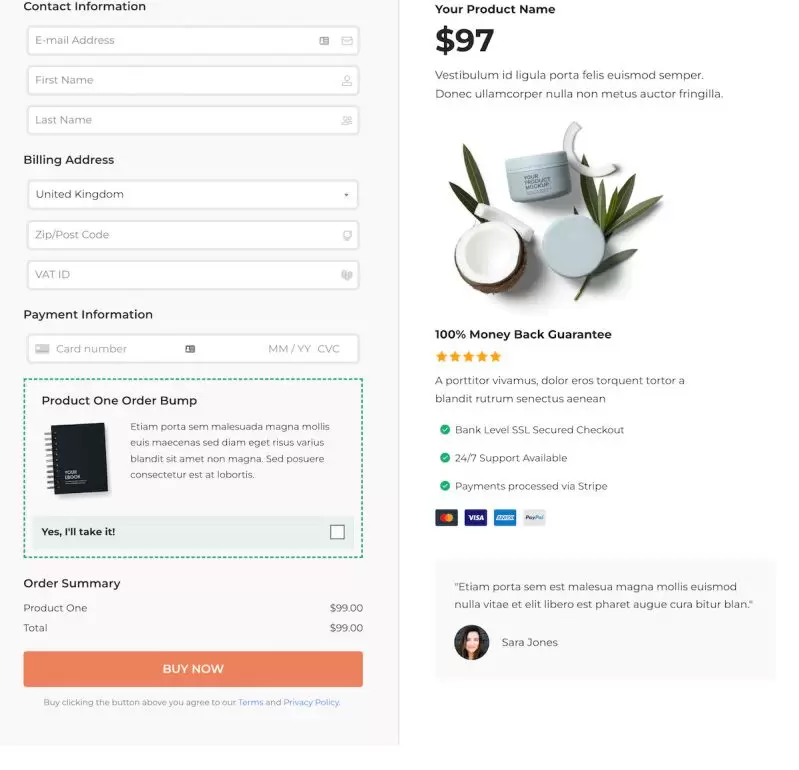799x770 pixels.
Task: Click the people icon in Last Name field
Action: (347, 121)
